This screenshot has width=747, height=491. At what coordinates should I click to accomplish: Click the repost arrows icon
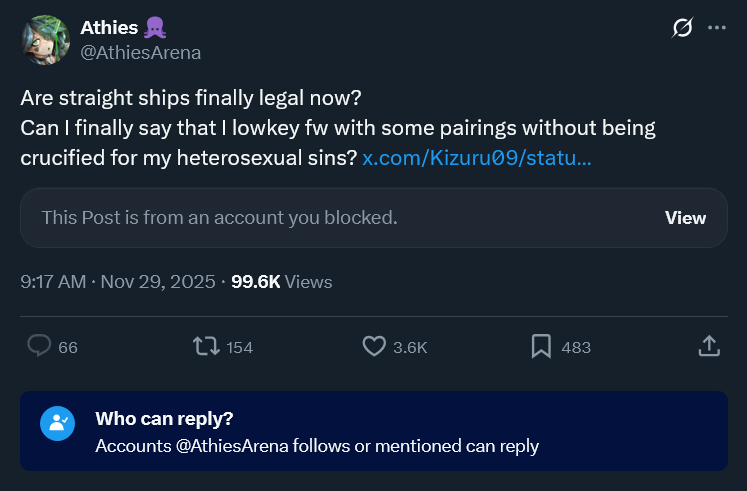coord(206,346)
